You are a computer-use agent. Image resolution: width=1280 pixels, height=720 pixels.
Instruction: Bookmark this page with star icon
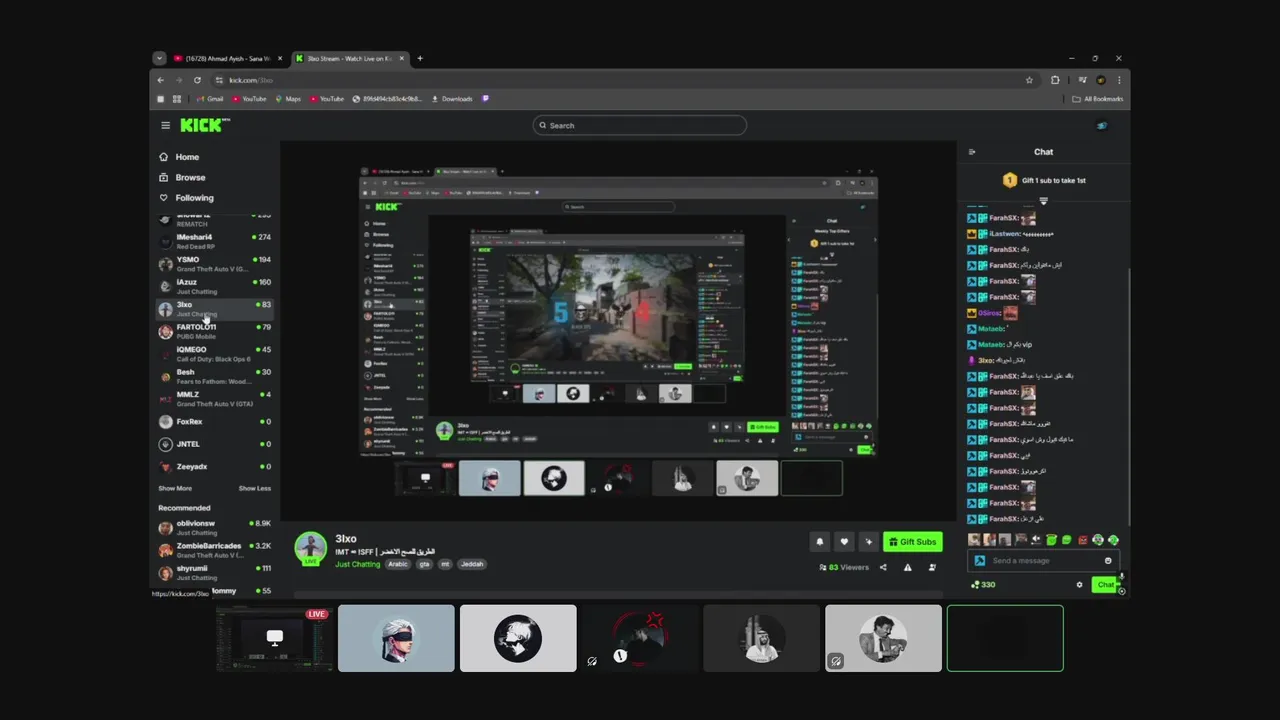[x=1029, y=80]
